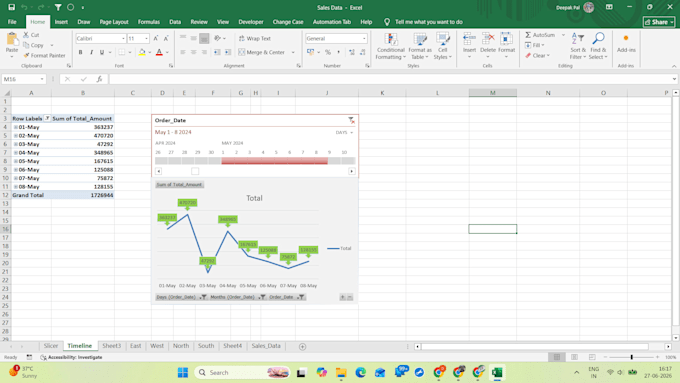680x383 pixels.
Task: Click the selected red timeline span
Action: (275, 161)
